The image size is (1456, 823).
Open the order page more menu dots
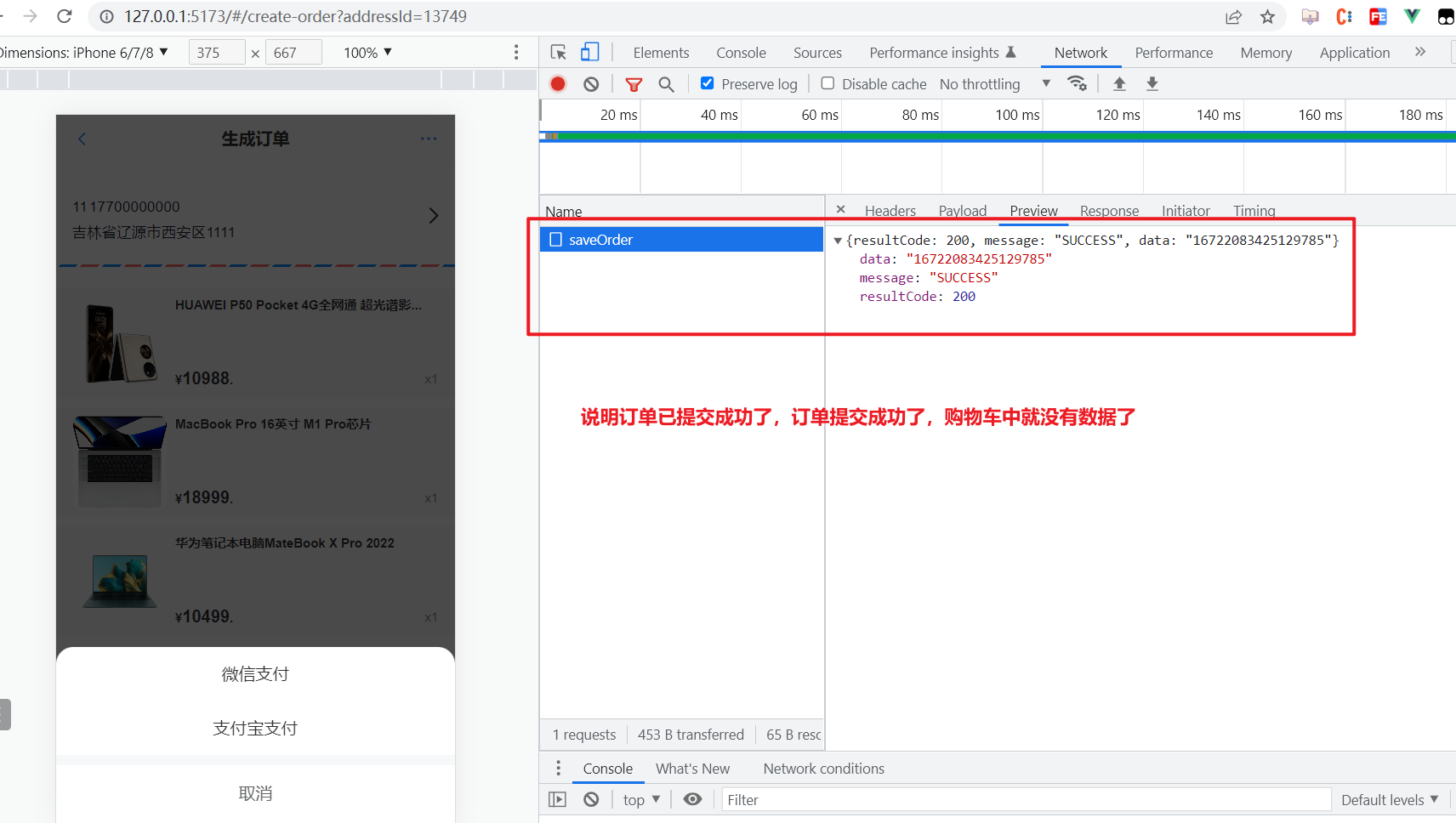point(429,139)
